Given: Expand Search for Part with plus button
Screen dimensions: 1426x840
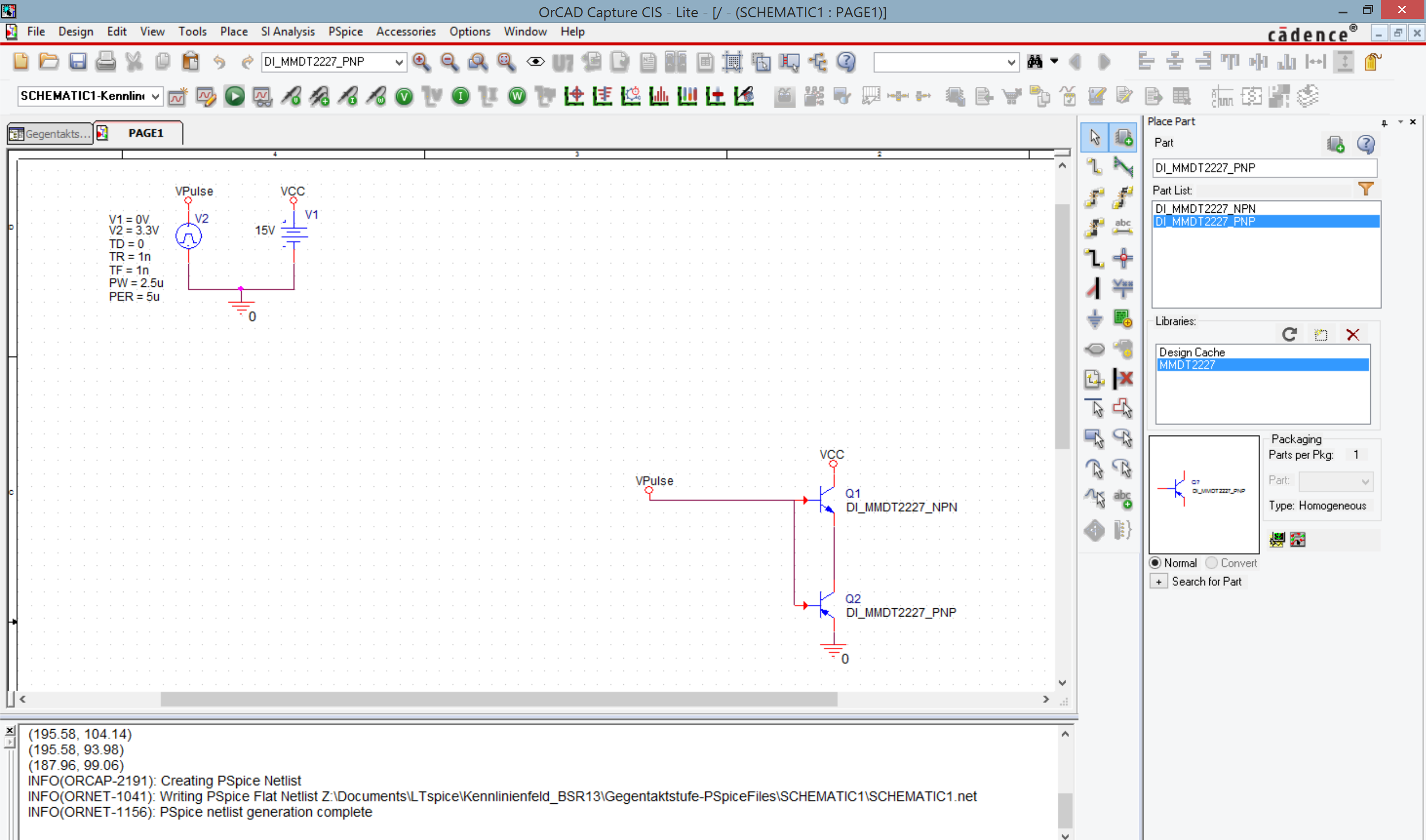Looking at the screenshot, I should (x=1159, y=582).
